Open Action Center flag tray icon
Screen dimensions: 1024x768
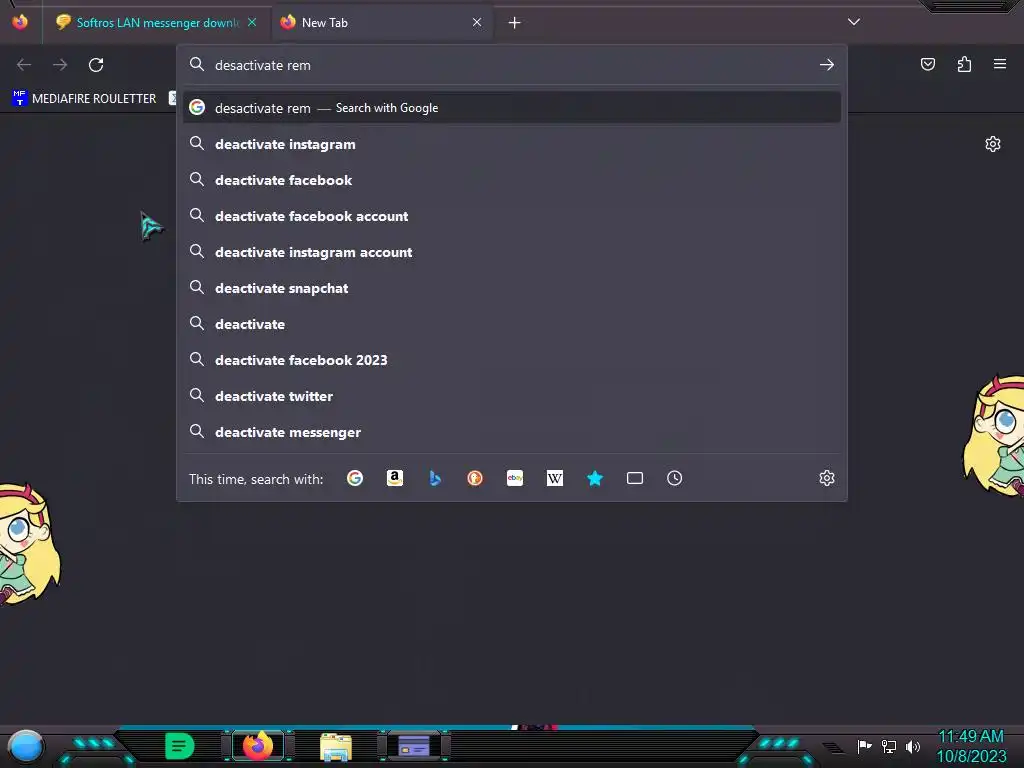864,746
